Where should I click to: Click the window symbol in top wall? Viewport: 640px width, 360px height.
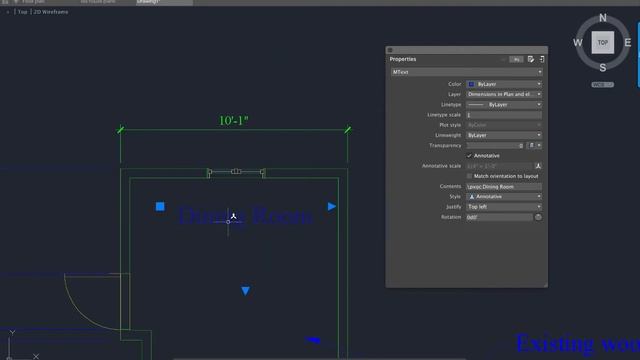pyautogui.click(x=236, y=172)
